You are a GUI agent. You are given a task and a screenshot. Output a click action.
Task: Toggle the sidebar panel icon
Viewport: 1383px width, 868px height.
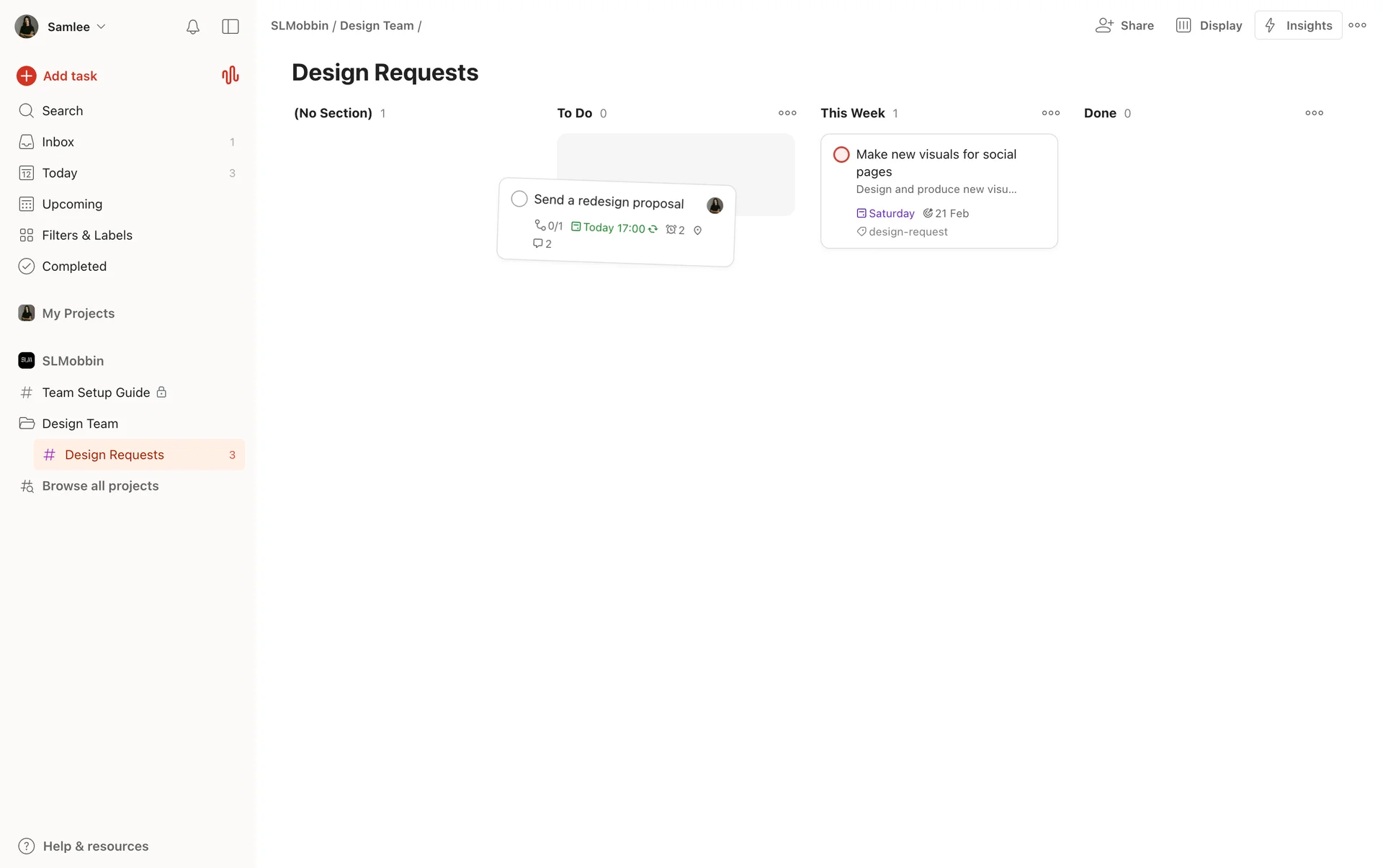click(x=230, y=27)
